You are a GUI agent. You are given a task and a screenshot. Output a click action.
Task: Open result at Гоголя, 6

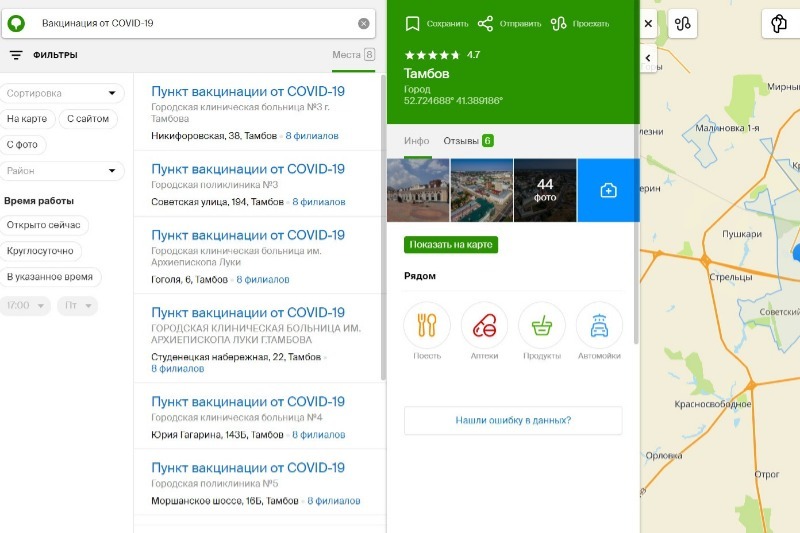pos(260,256)
